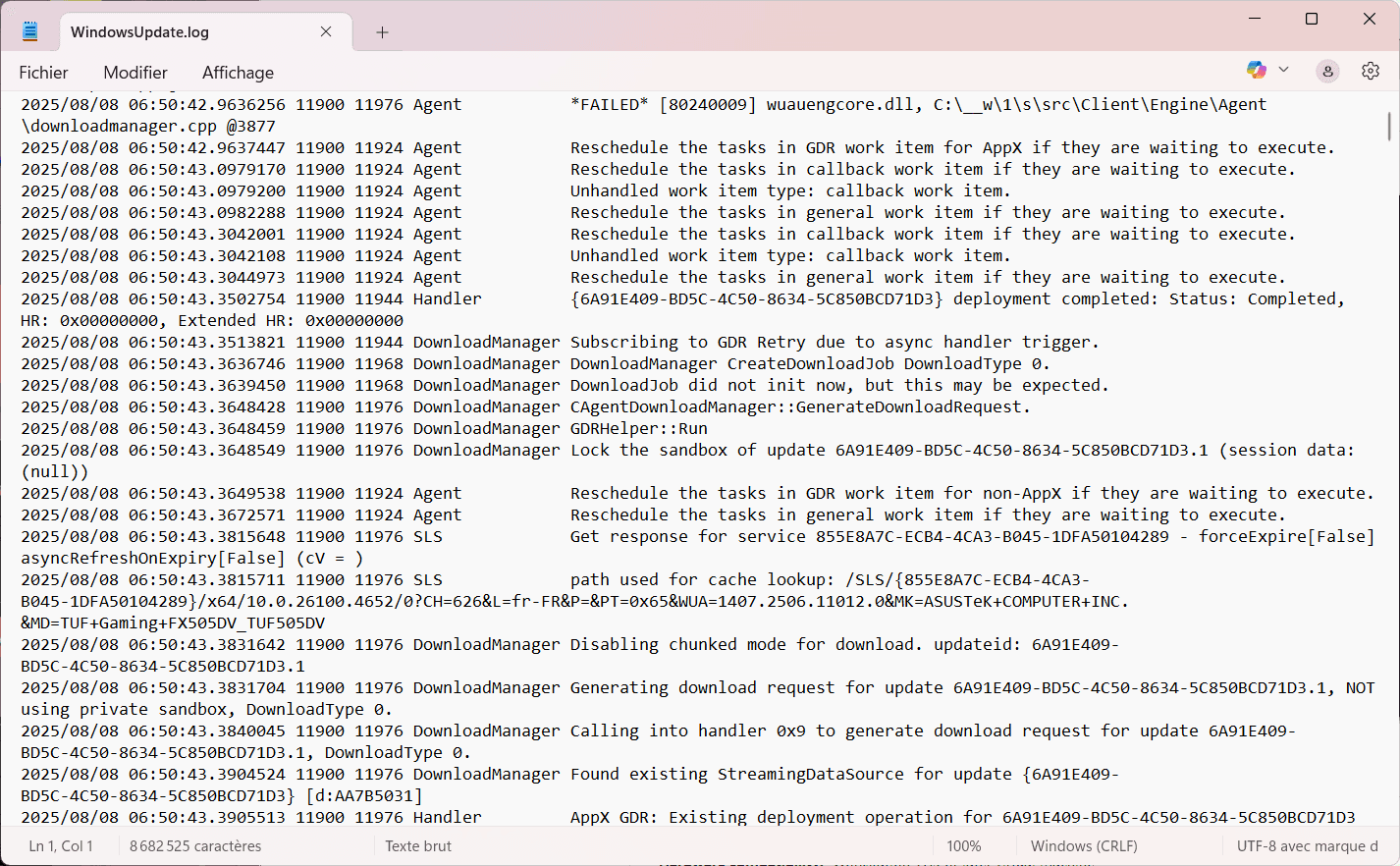The image size is (1400, 866).
Task: Open the account profile icon
Action: pos(1327,71)
